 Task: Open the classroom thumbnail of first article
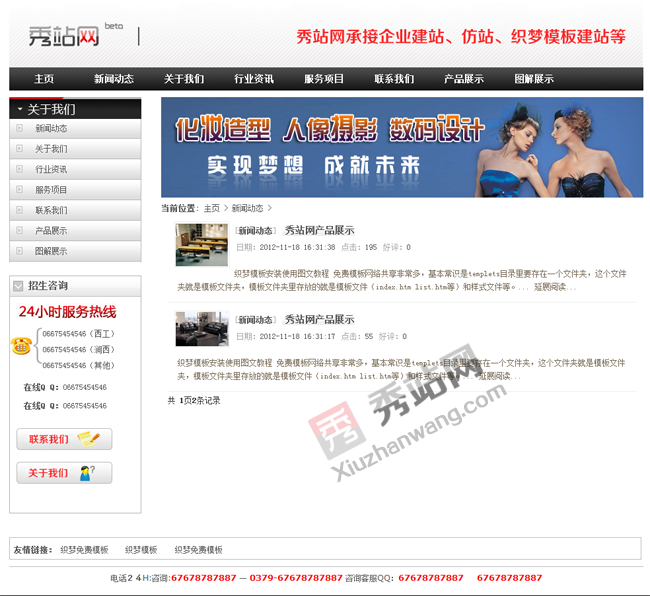tap(201, 244)
